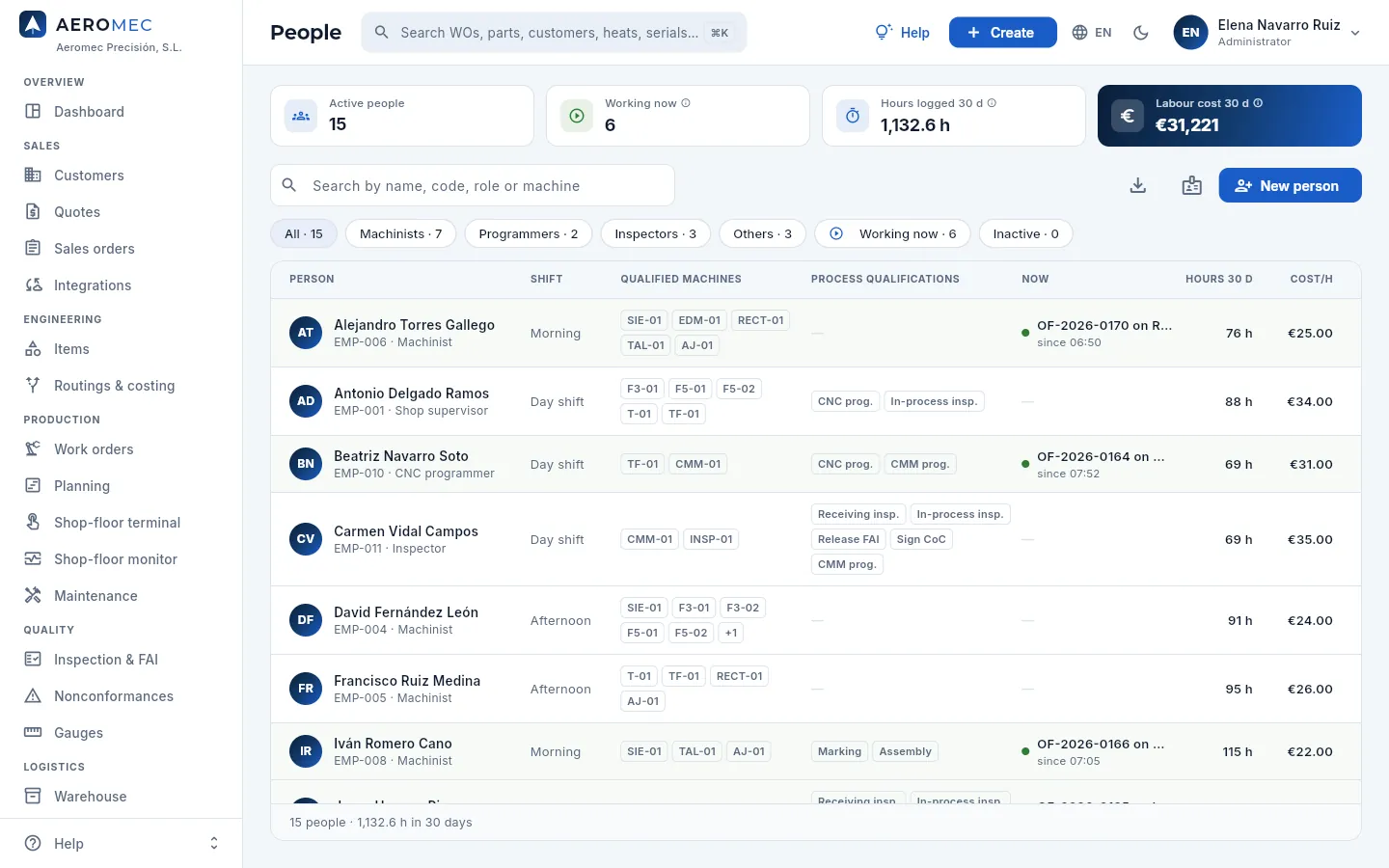
Task: Download the people list export icon
Action: pos(1138,185)
